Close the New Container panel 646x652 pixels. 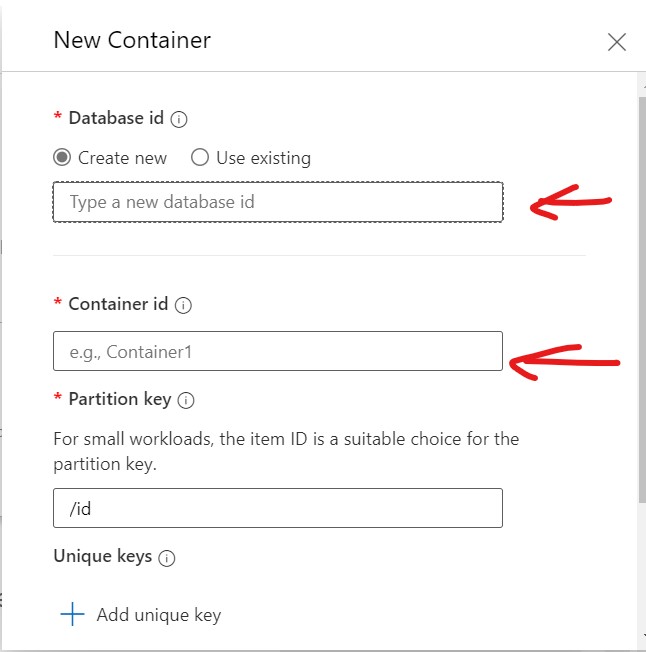point(617,42)
